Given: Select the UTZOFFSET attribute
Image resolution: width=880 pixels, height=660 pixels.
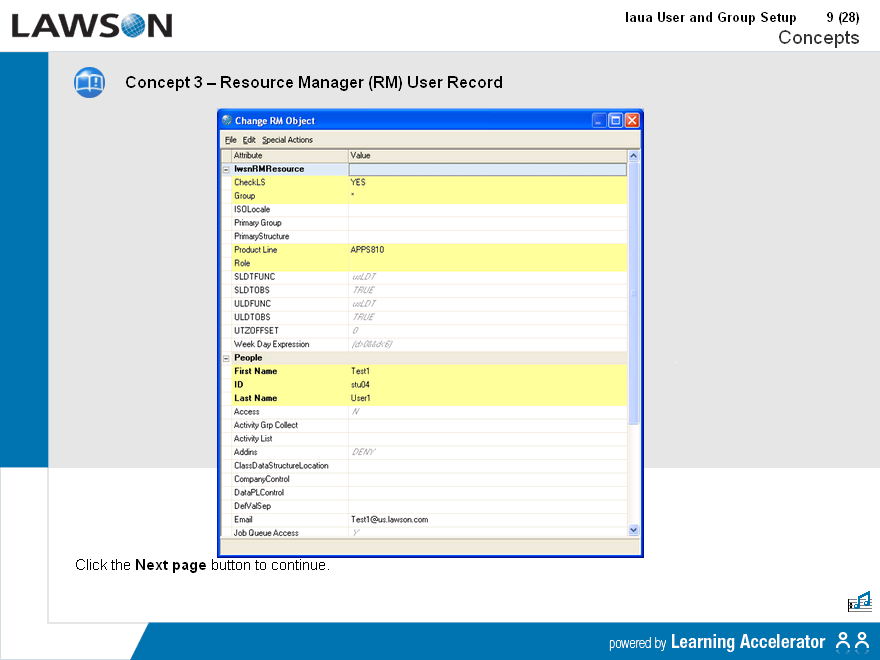Looking at the screenshot, I should pyautogui.click(x=256, y=331).
